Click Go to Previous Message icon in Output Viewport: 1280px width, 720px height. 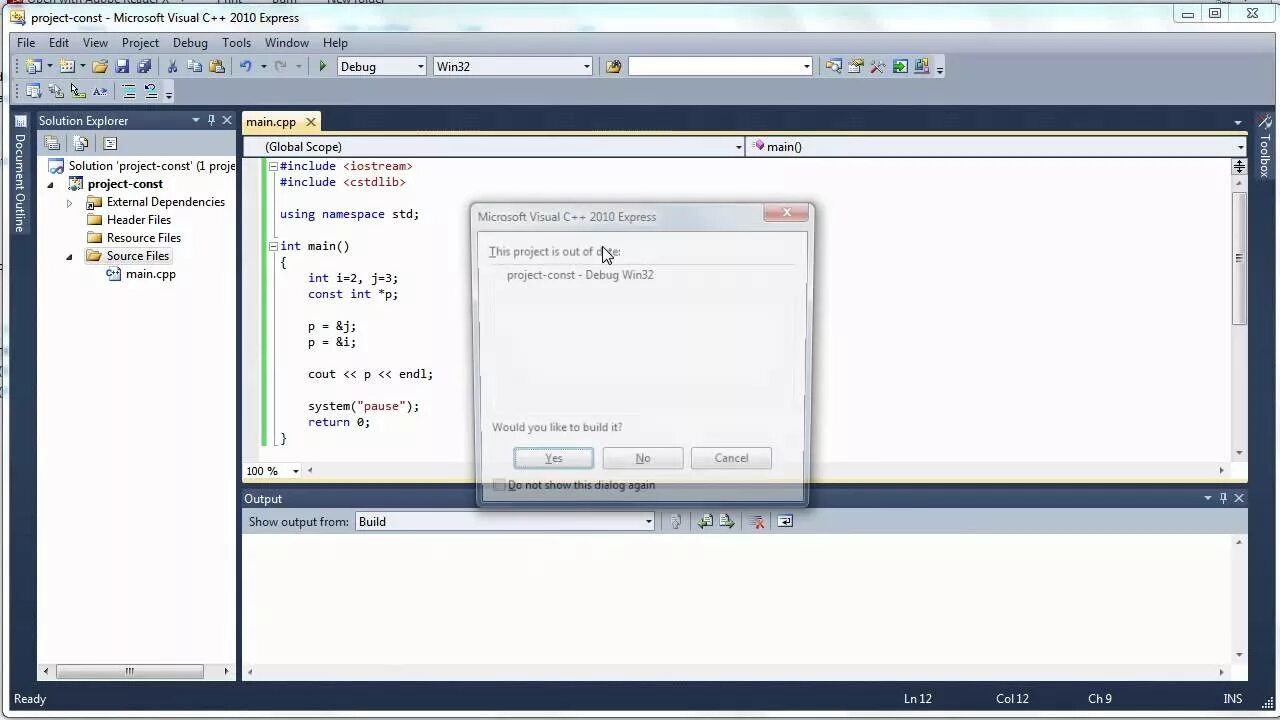[706, 521]
